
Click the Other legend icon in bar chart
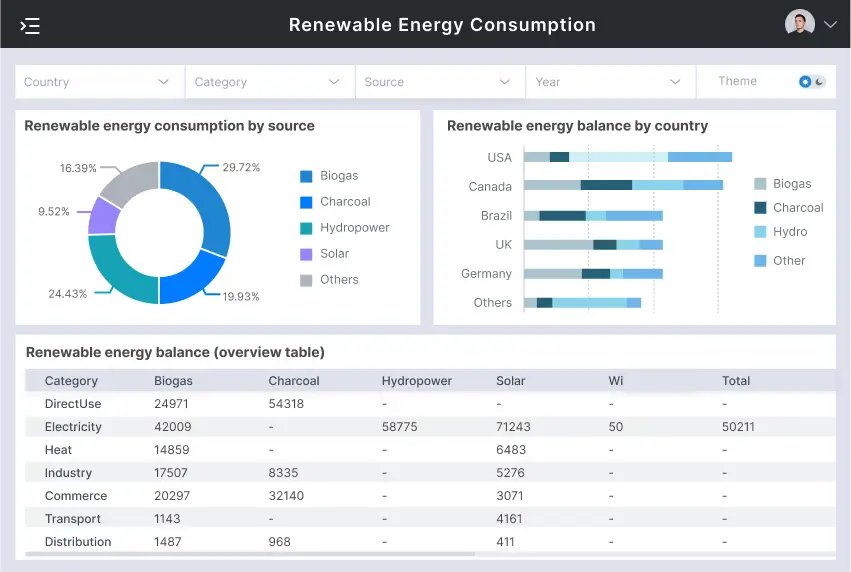tap(760, 261)
